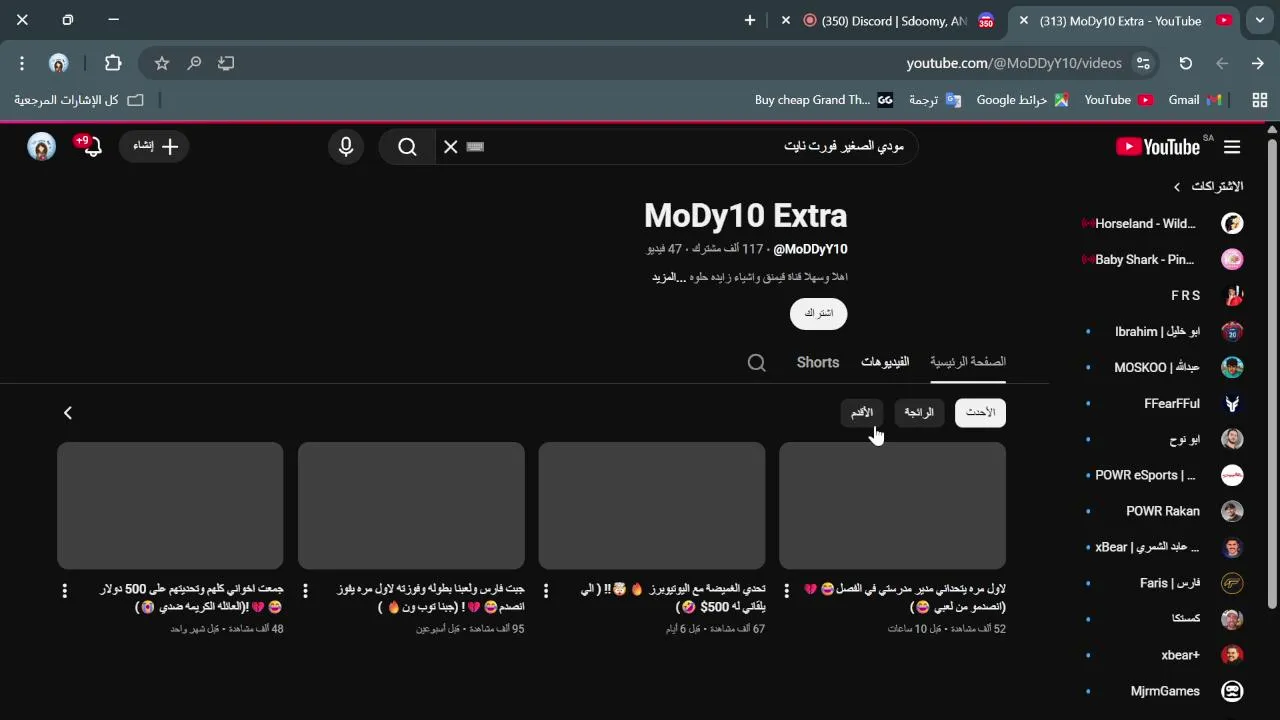Viewport: 1280px width, 720px height.
Task: Click the browser address bar URL
Action: pyautogui.click(x=1014, y=63)
